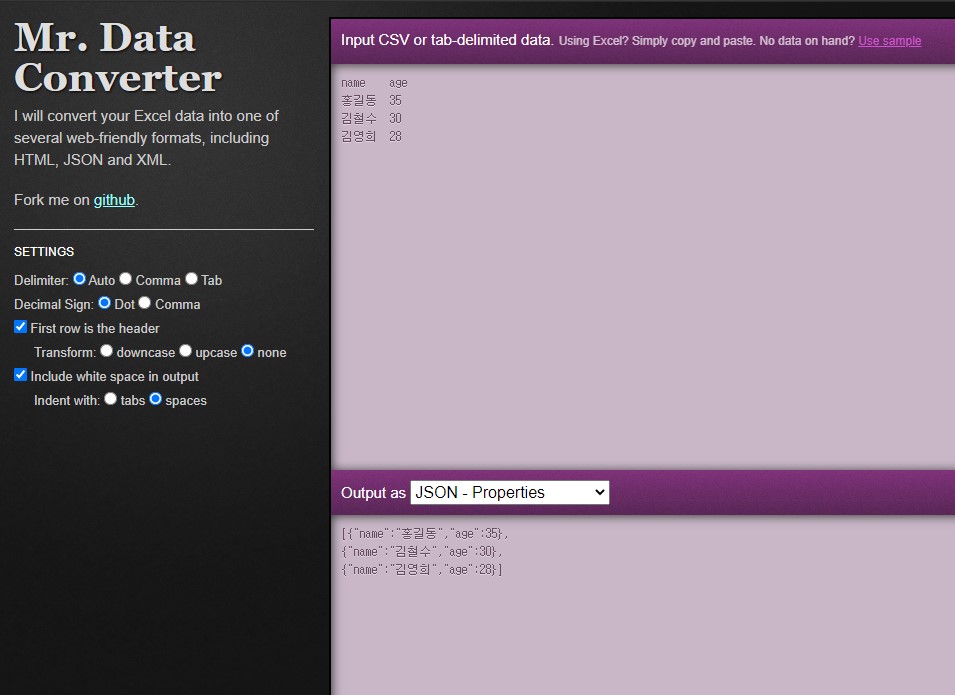Click inside the JSON output textarea

point(643,605)
